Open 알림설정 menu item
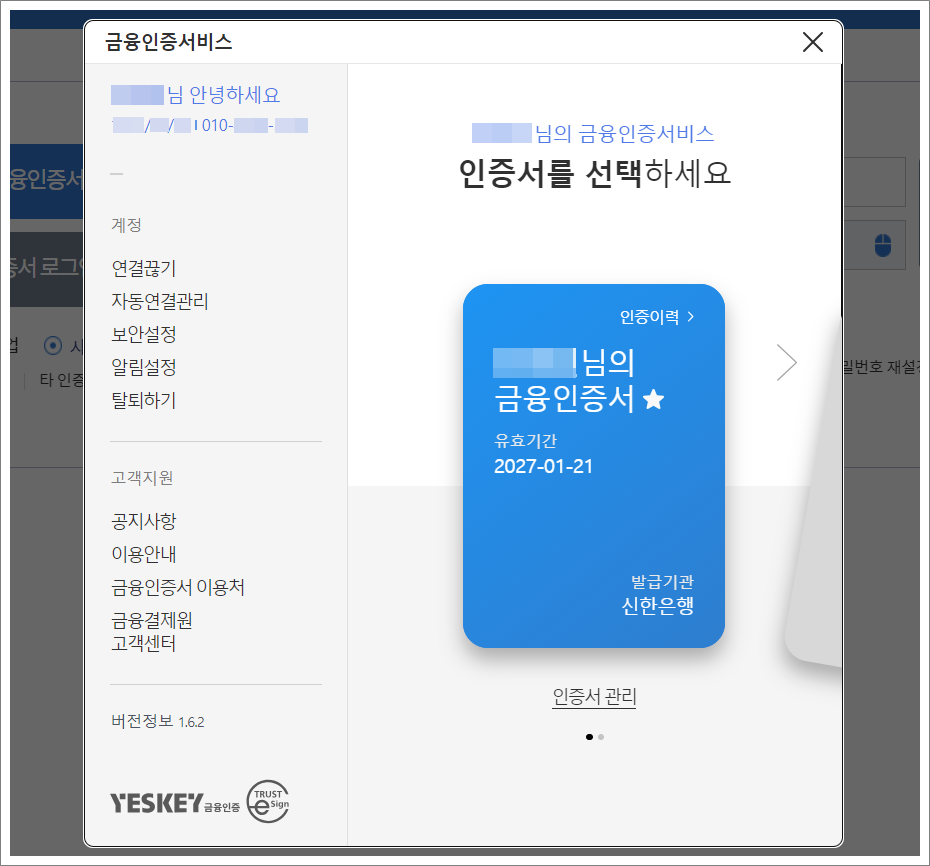The image size is (930, 866). click(144, 367)
